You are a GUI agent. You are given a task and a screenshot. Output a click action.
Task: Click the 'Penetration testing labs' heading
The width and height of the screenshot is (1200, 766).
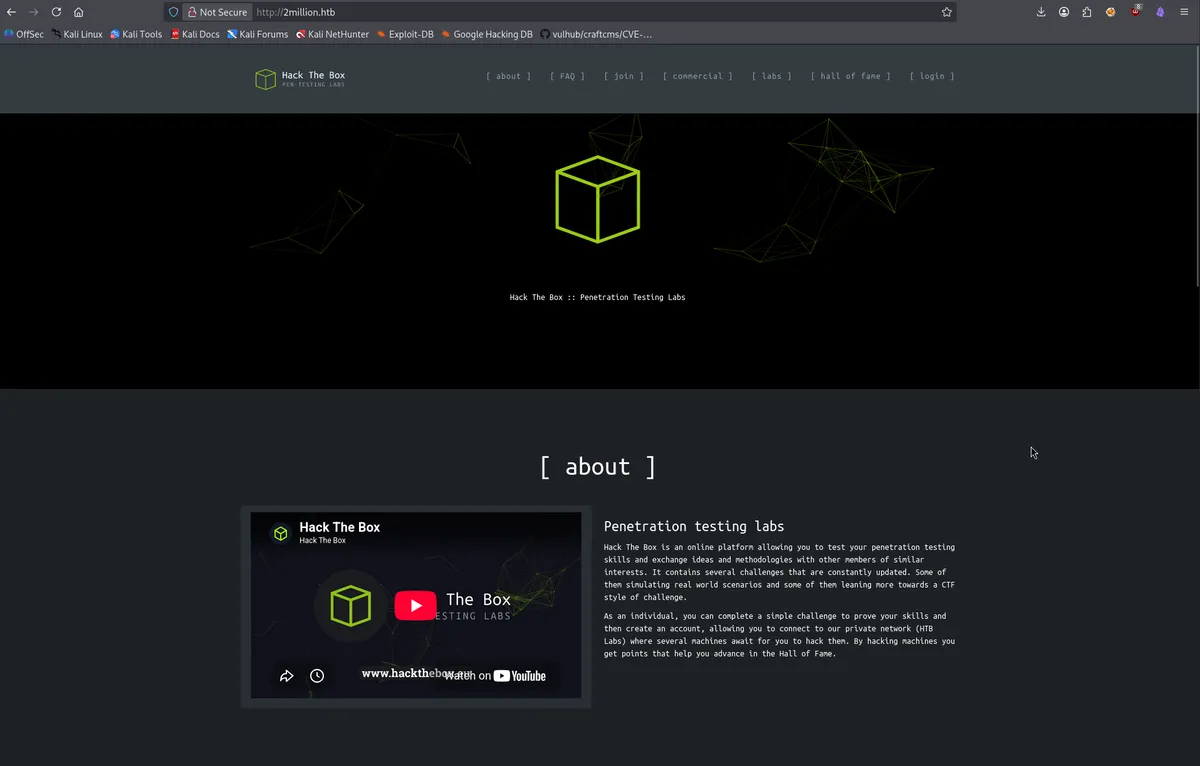[694, 526]
